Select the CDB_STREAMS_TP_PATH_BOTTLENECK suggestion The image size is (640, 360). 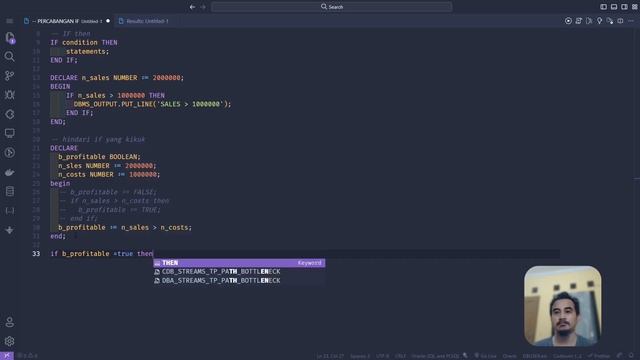tap(239, 271)
